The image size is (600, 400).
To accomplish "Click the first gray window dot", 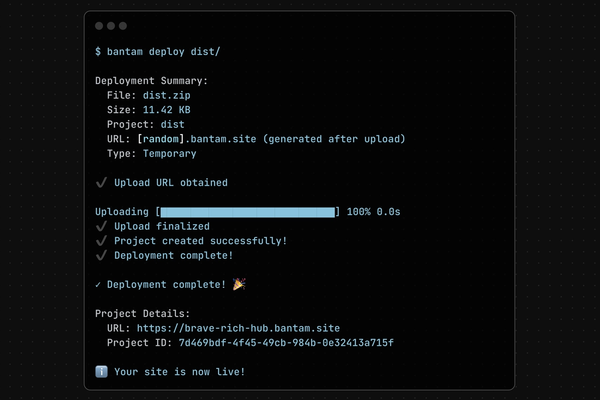I will 99,26.
